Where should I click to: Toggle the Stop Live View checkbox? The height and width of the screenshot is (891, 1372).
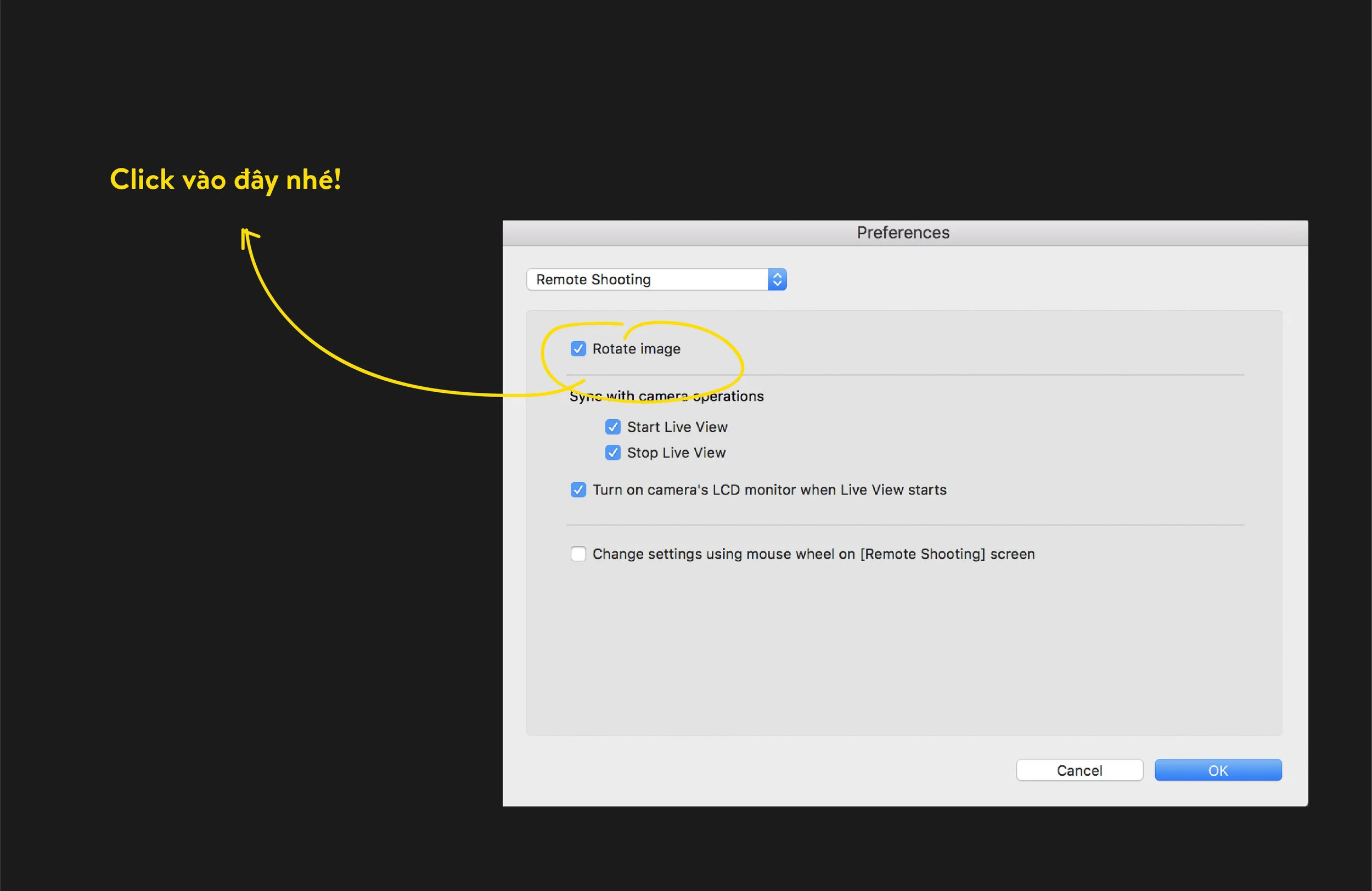[613, 453]
